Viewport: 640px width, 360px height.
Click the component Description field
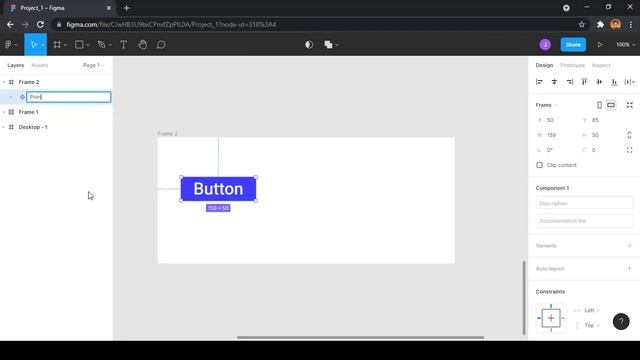click(584, 203)
